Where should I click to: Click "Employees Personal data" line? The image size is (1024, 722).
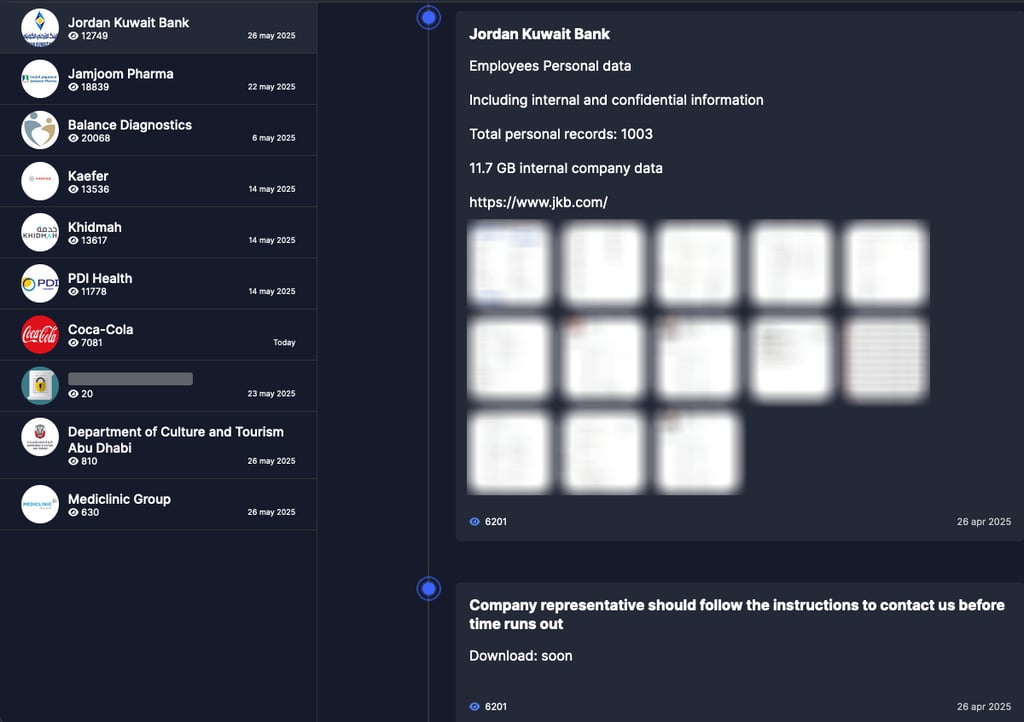point(550,66)
